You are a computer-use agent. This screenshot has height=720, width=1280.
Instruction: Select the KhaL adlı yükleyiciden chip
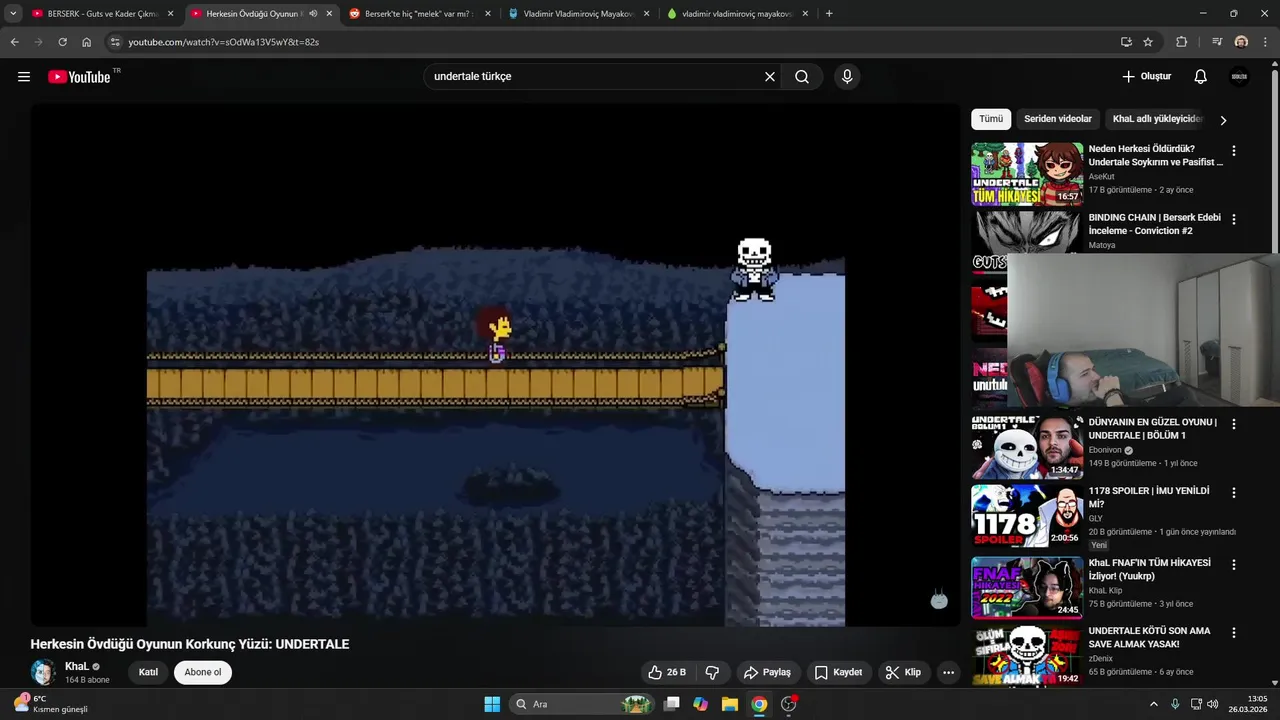point(1156,119)
